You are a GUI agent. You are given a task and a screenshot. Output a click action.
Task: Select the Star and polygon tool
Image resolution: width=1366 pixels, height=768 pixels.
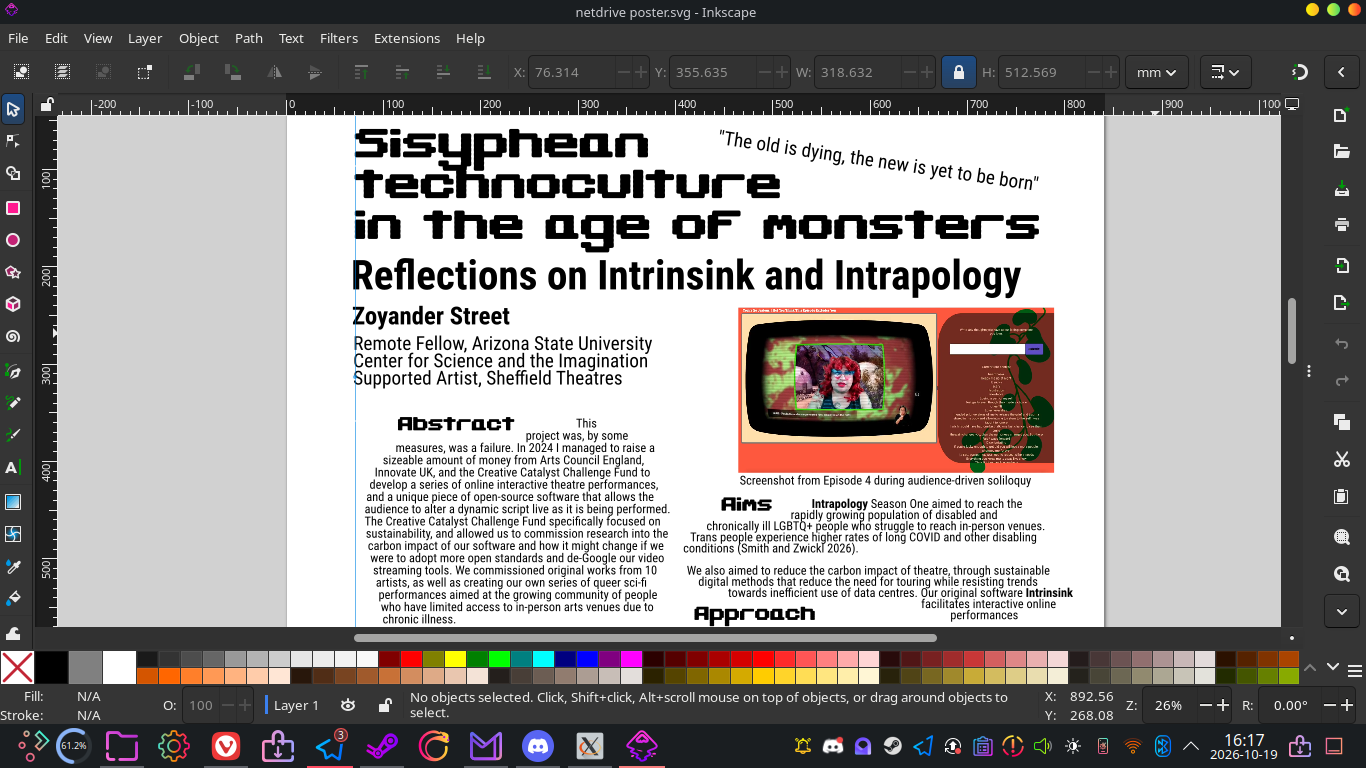point(13,272)
